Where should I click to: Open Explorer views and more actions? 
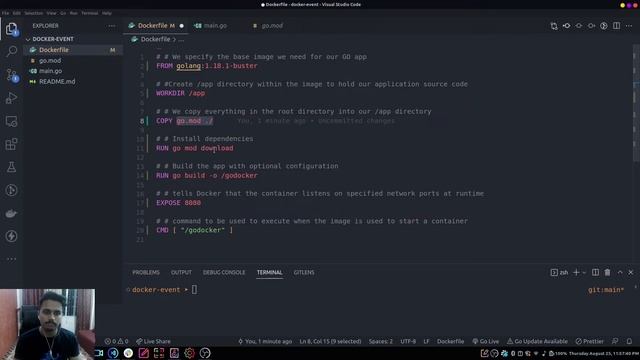pyautogui.click(x=111, y=26)
